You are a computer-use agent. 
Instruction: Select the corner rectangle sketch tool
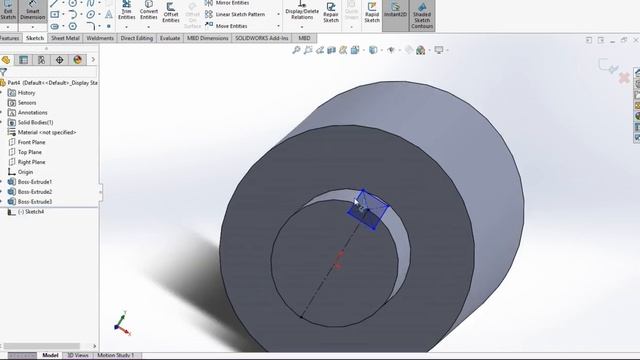pyautogui.click(x=55, y=14)
